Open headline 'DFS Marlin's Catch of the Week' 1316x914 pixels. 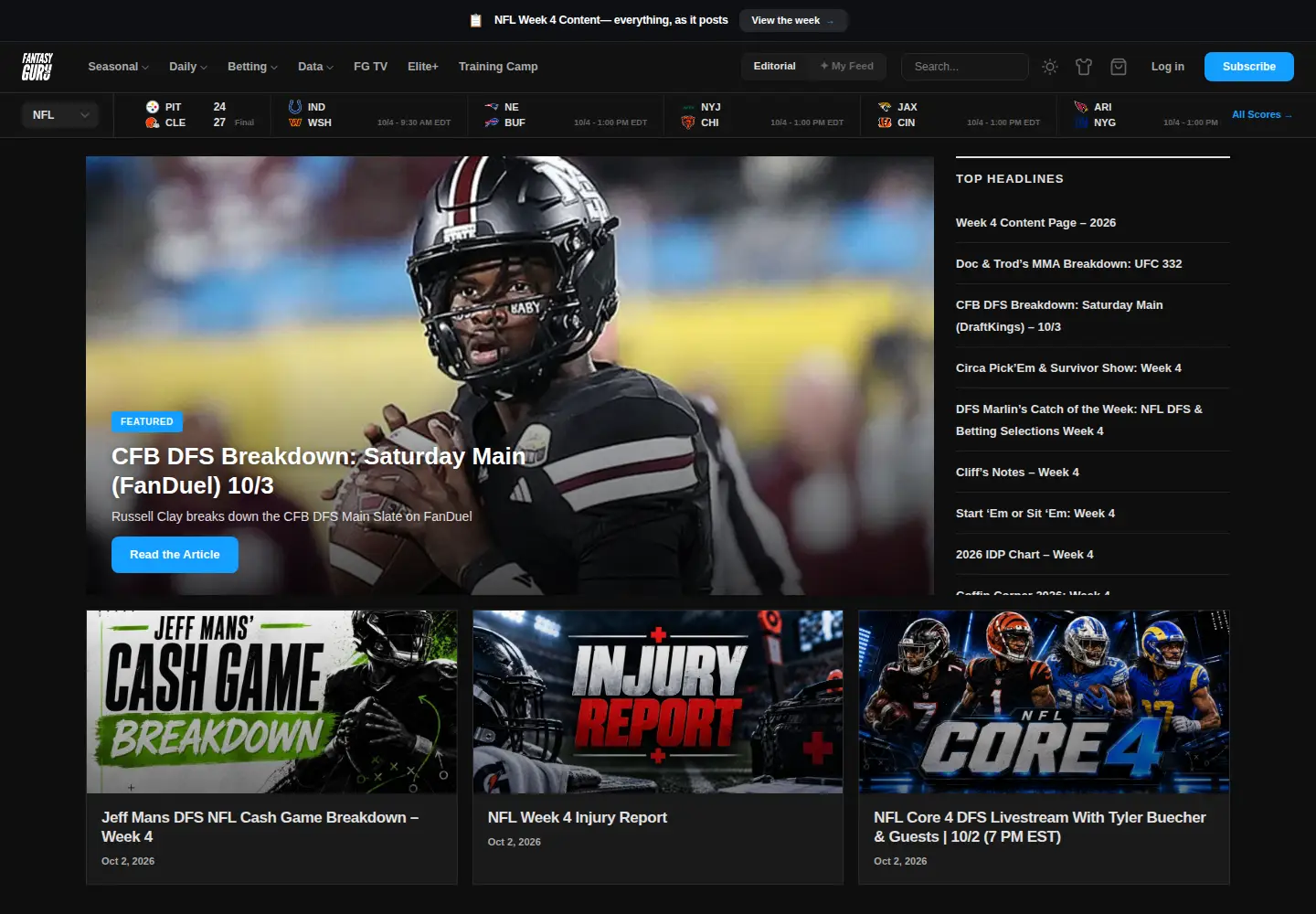point(1079,420)
